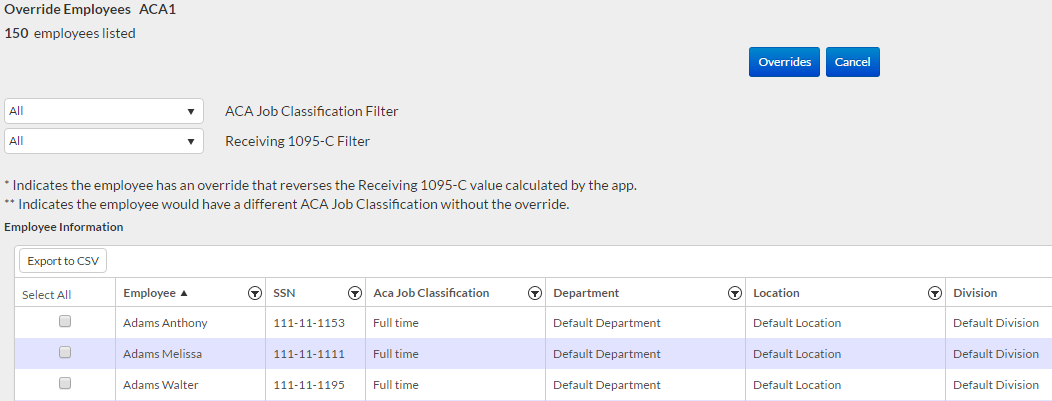Sort by the Division column header

[975, 293]
